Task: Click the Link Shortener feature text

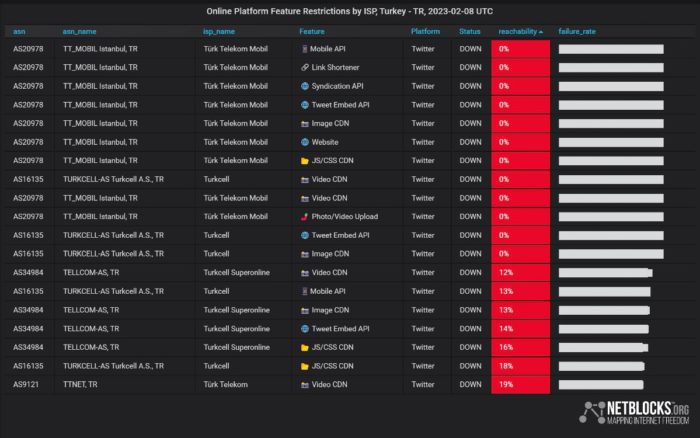Action: 335,67
